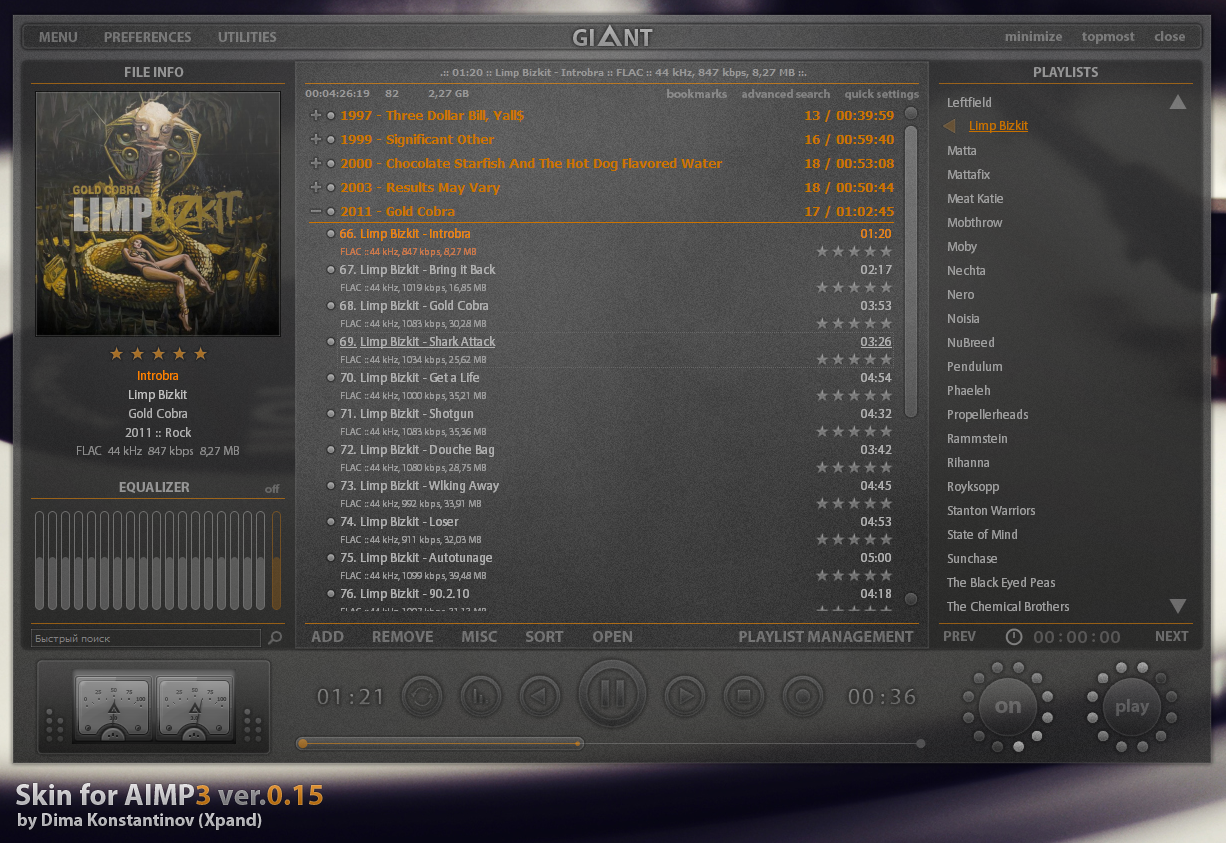Screen dimensions: 1226x843
Task: Toggle the topmost window option
Action: pyautogui.click(x=1108, y=37)
